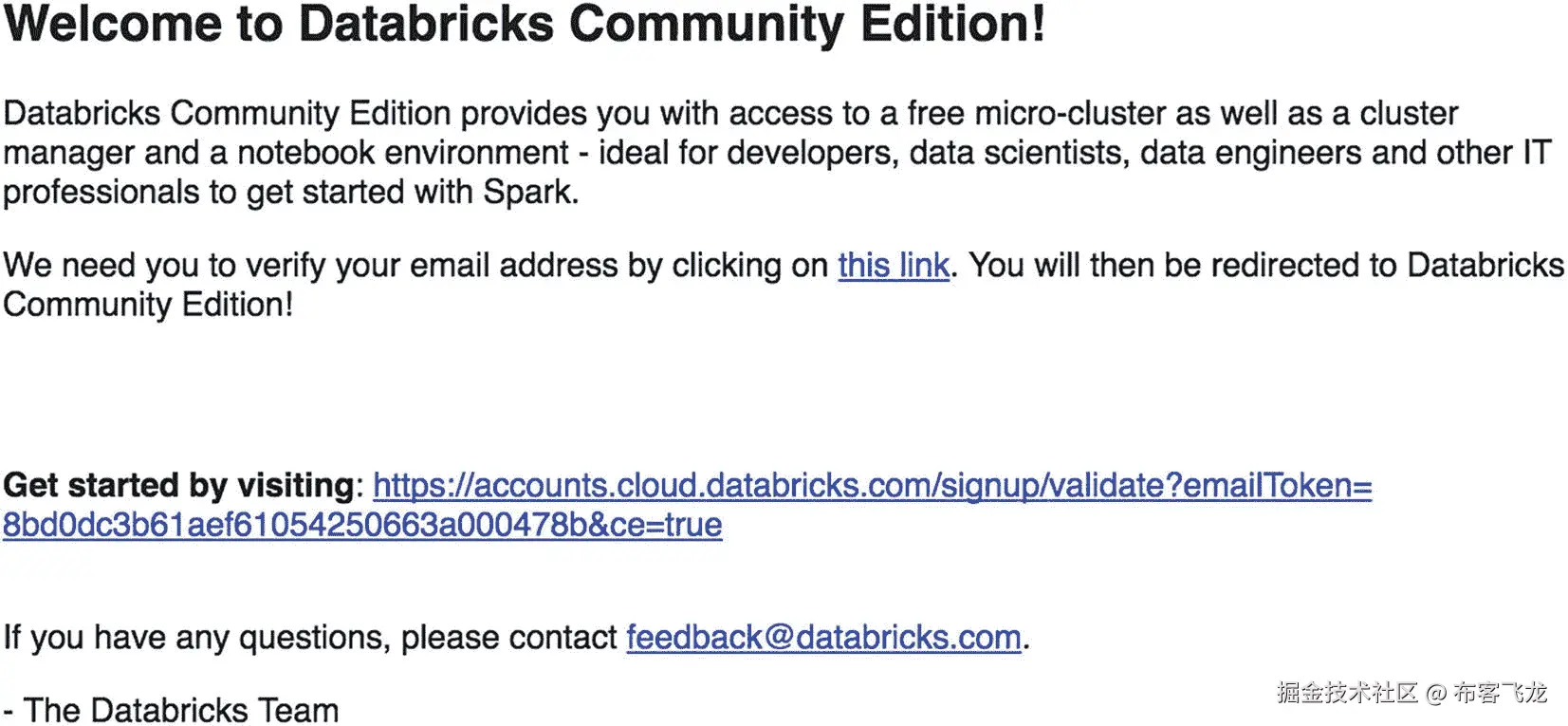The height and width of the screenshot is (726, 1568).
Task: Click the words "notebook environment"
Action: coord(402,153)
